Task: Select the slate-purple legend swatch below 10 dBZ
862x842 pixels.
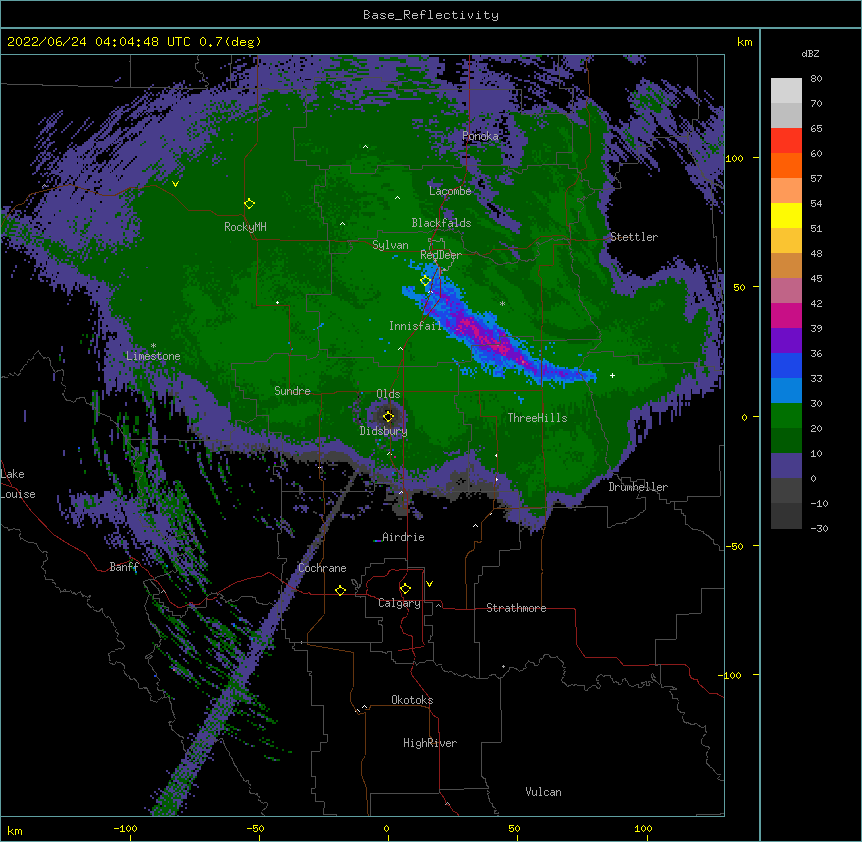Action: point(786,466)
